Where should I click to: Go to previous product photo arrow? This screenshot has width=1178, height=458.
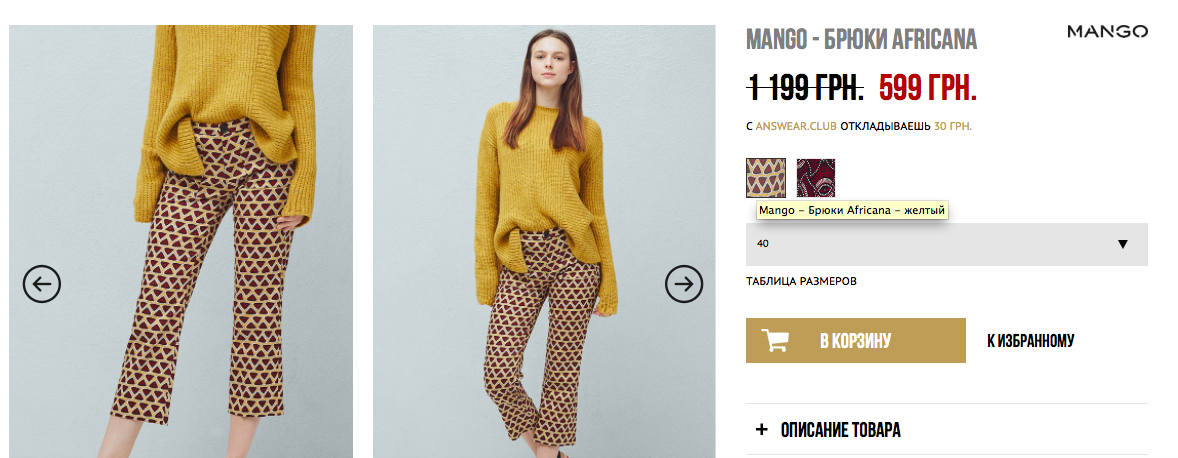point(41,284)
